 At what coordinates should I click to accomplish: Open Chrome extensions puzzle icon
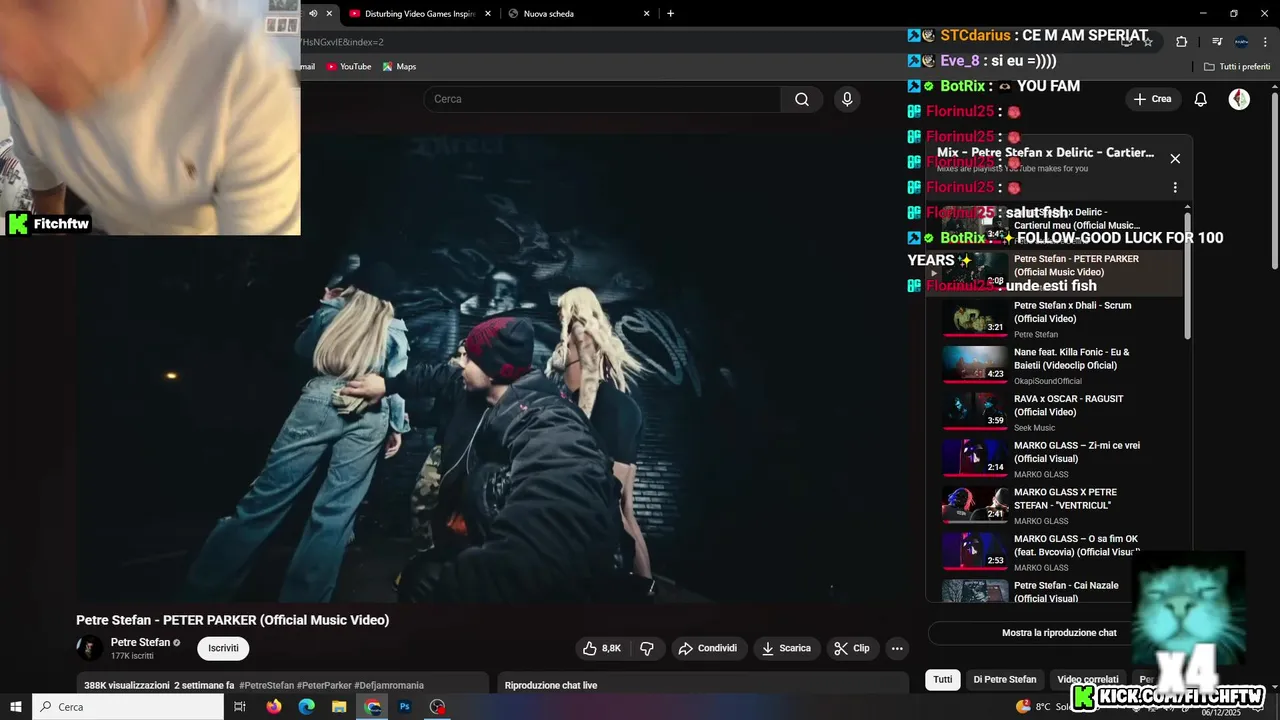1181,42
